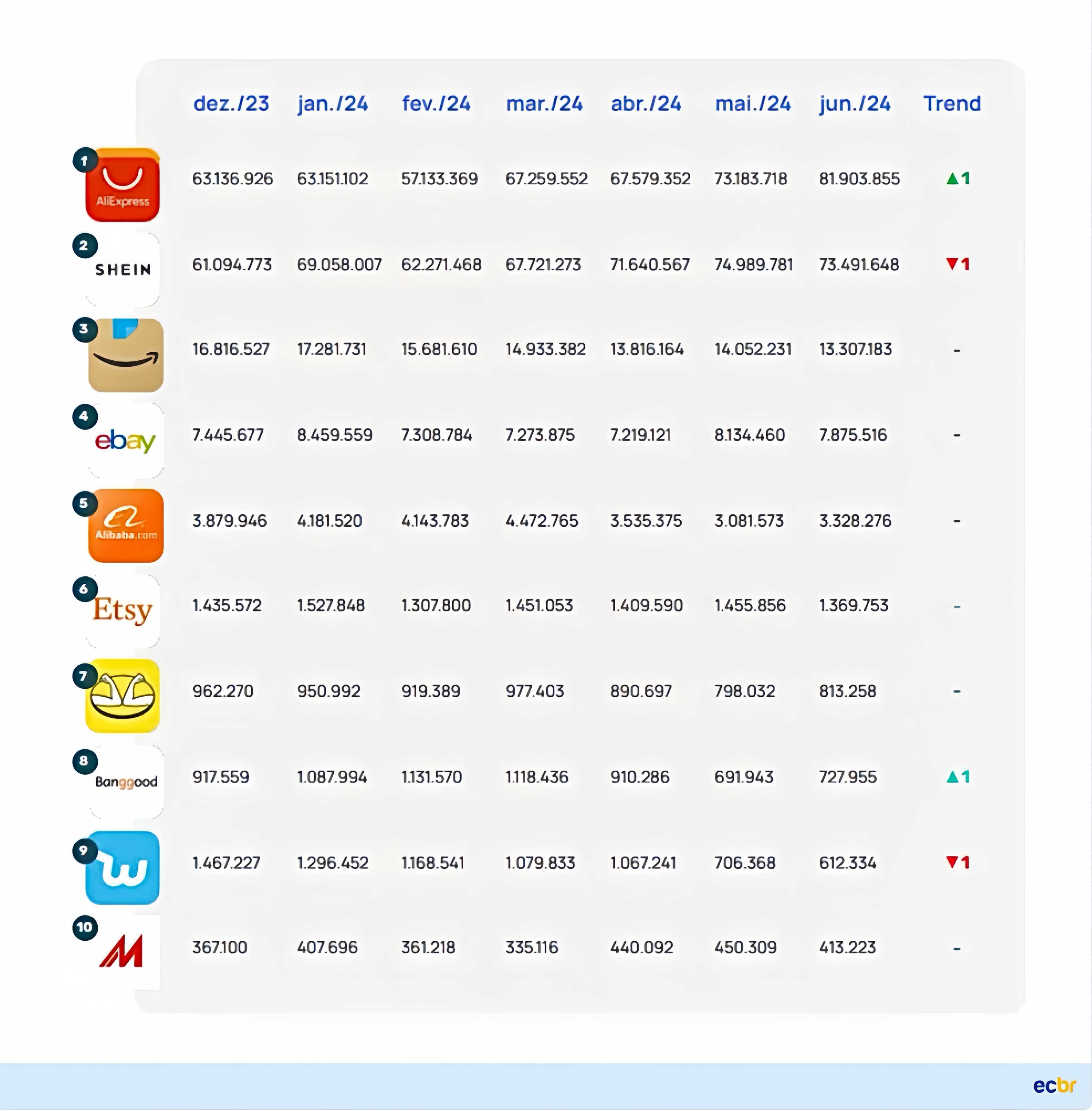1092x1111 pixels.
Task: Click the value 813.258
Action: pos(847,691)
